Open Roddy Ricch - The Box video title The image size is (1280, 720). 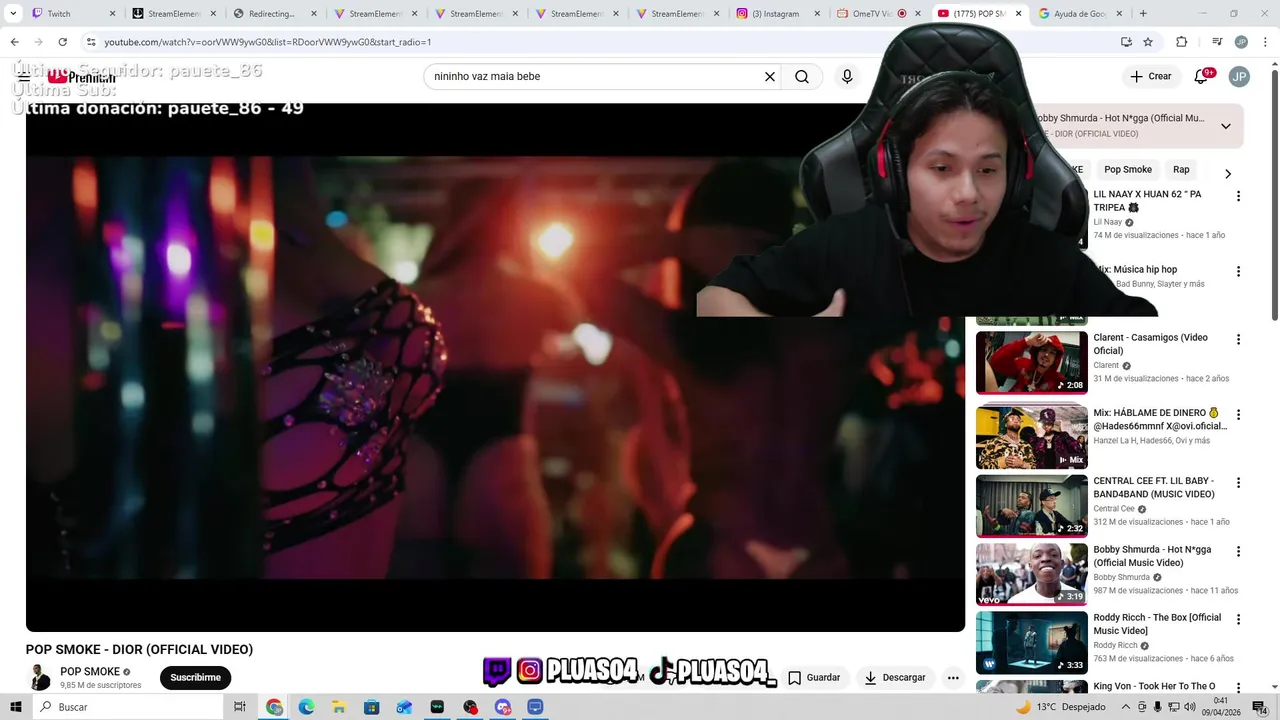coord(1157,624)
